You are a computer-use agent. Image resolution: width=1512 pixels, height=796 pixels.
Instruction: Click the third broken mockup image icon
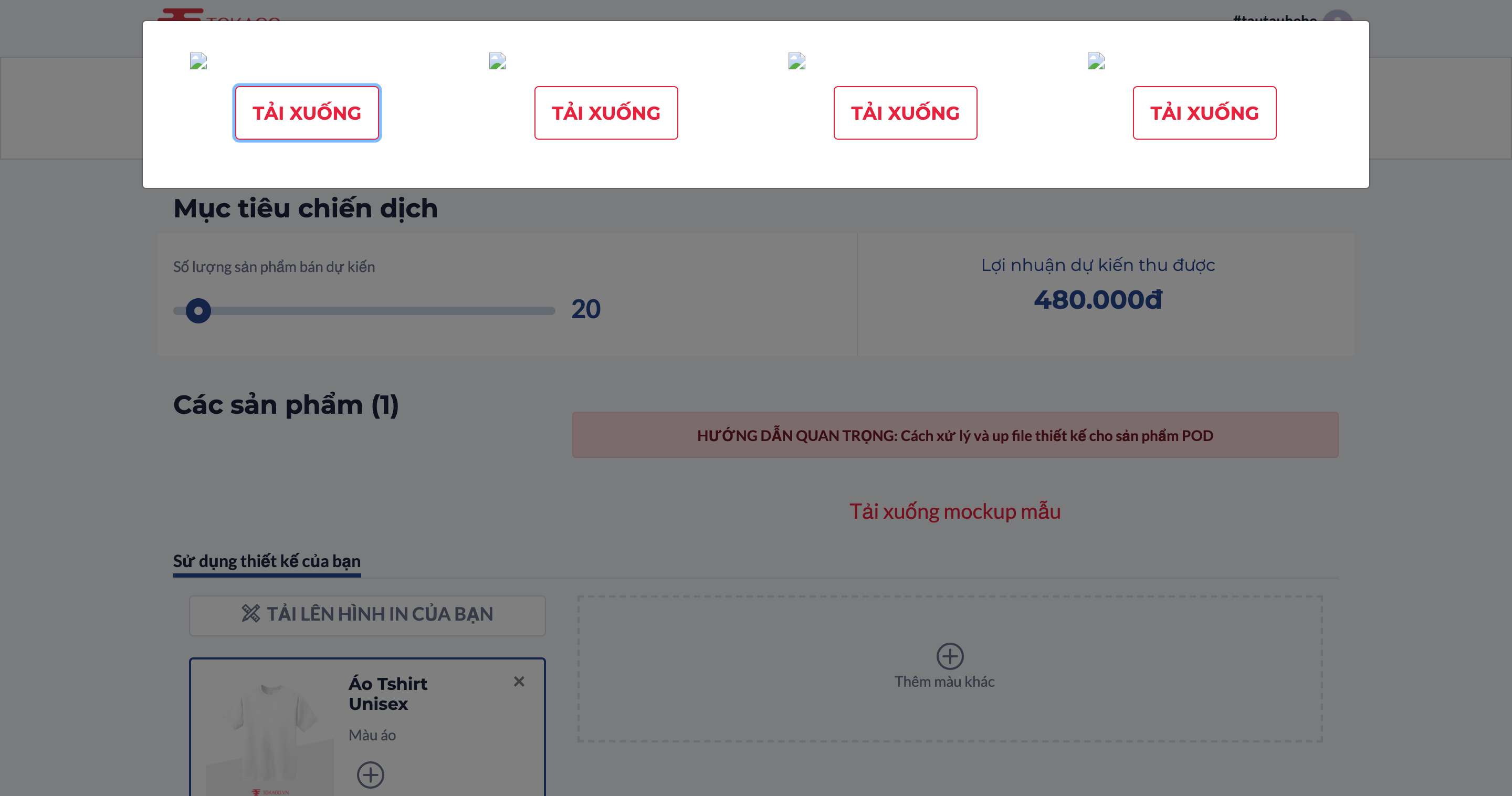(797, 61)
